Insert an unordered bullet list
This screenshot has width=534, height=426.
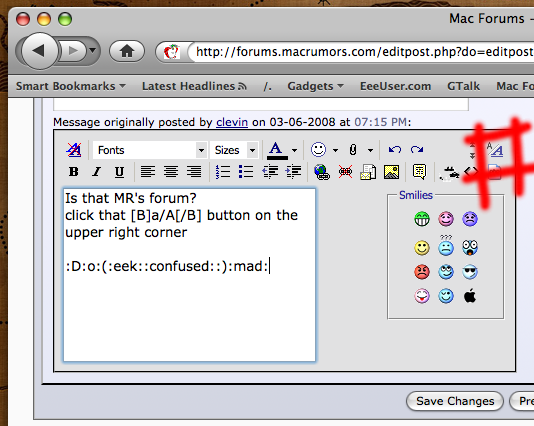click(246, 172)
